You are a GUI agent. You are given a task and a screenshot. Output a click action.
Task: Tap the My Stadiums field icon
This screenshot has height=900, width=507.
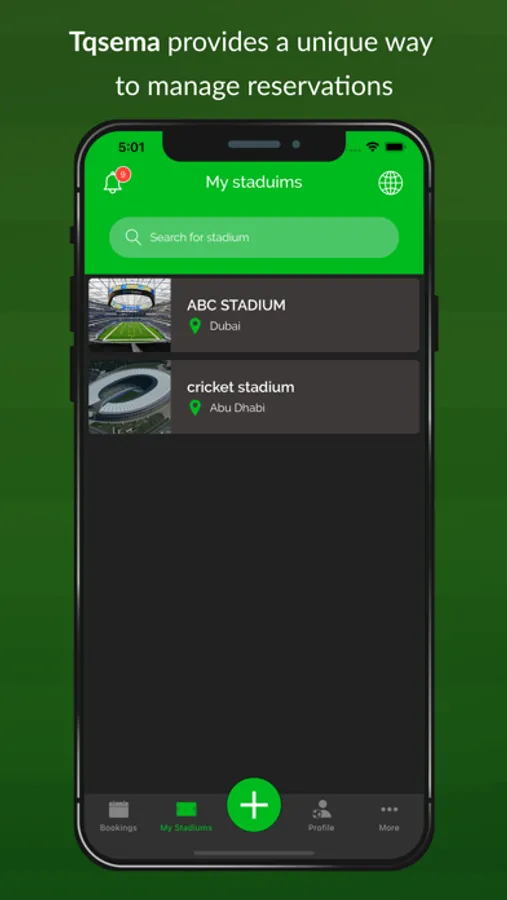click(186, 810)
